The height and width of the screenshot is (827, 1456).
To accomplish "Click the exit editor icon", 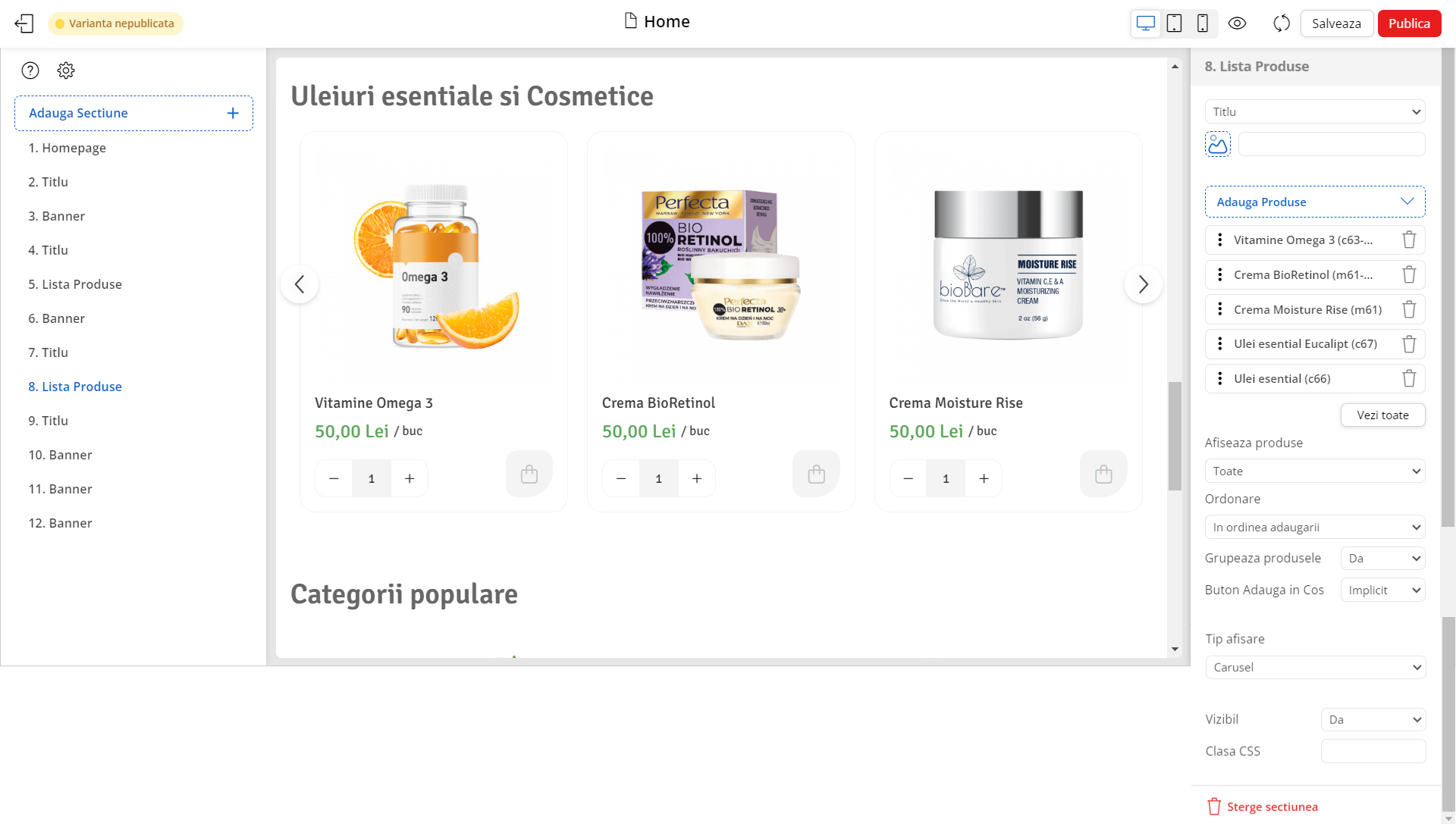I will [x=24, y=23].
